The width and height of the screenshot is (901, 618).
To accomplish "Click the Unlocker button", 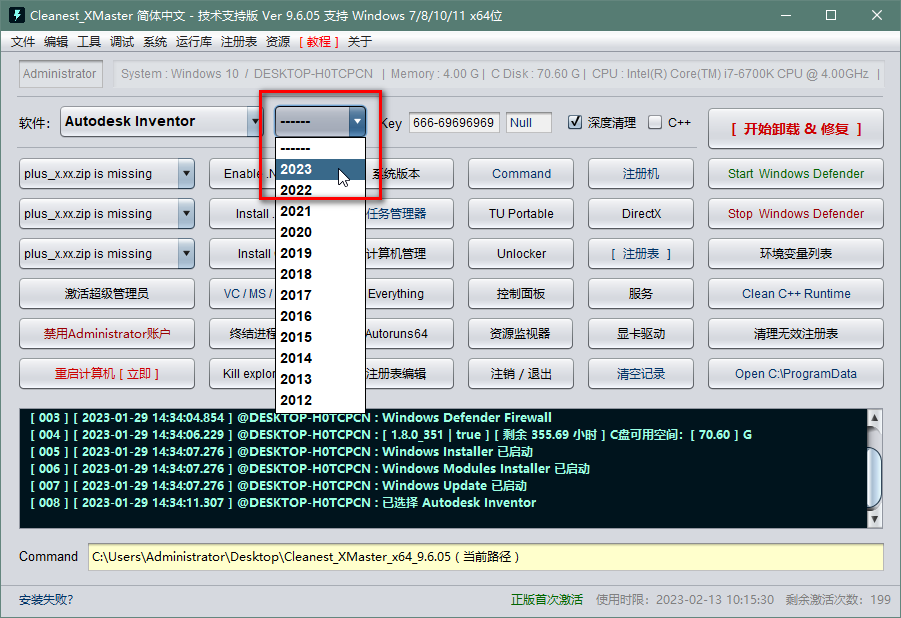I will [x=521, y=254].
